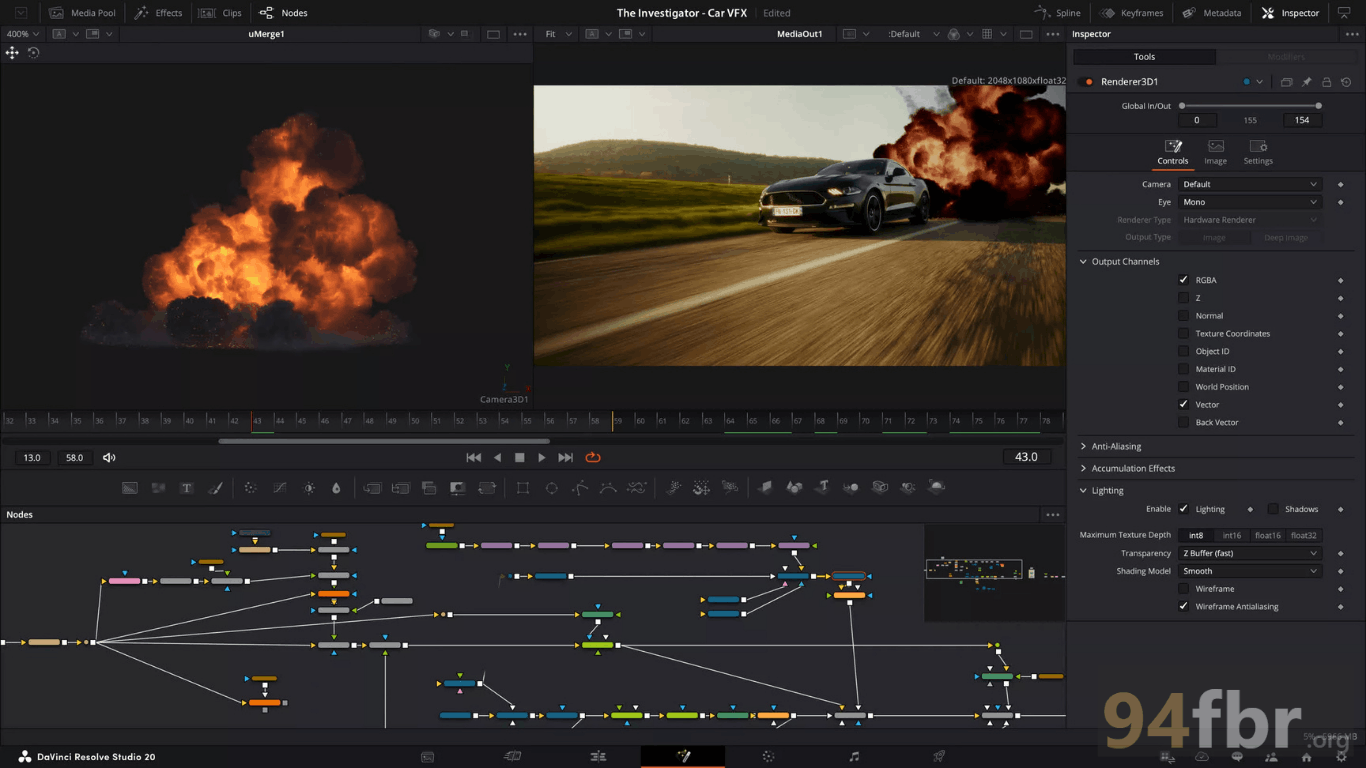Open the Spline editor panel
Viewport: 1366px width, 768px height.
click(x=1058, y=13)
